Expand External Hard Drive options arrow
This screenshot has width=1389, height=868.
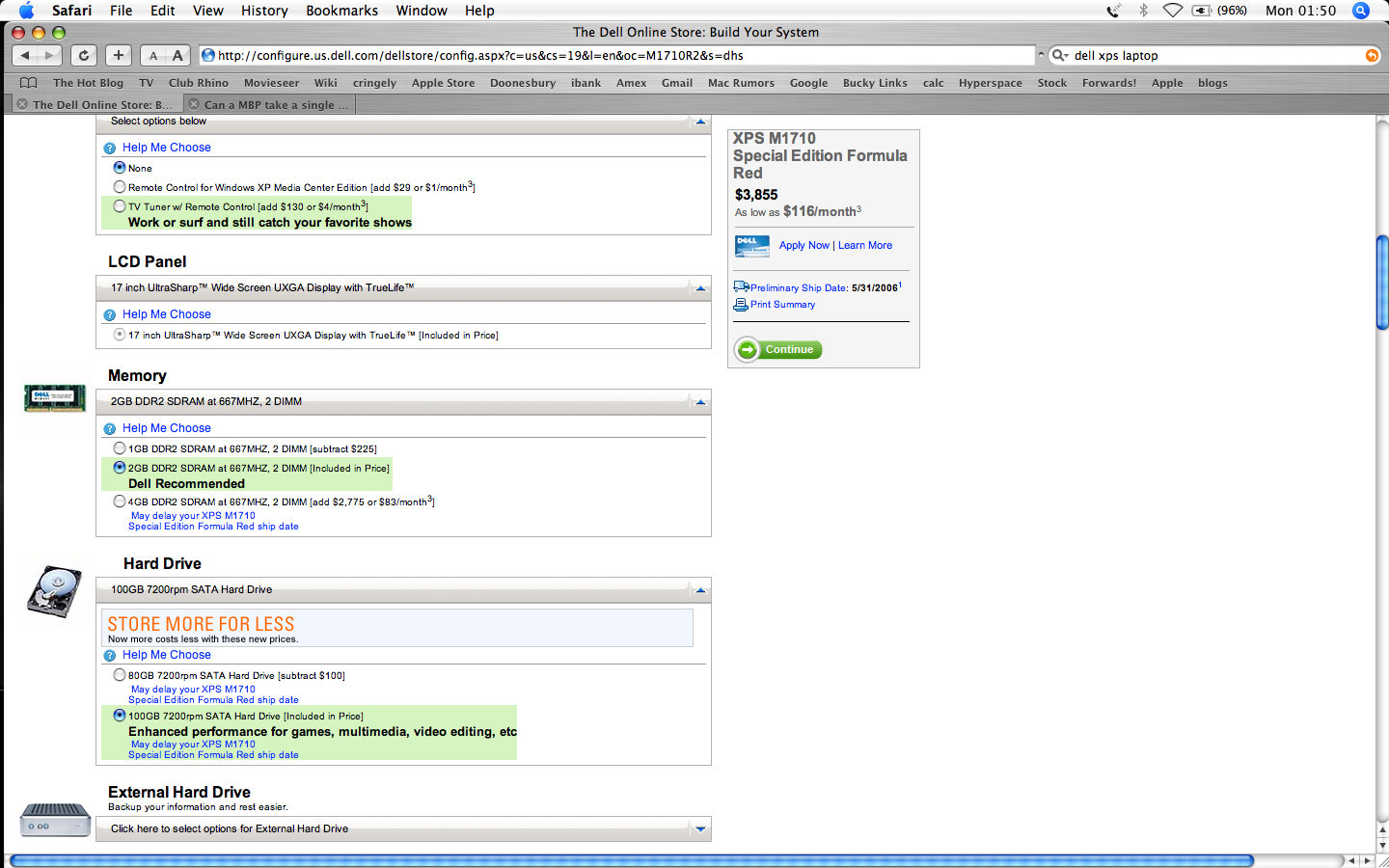tap(701, 829)
